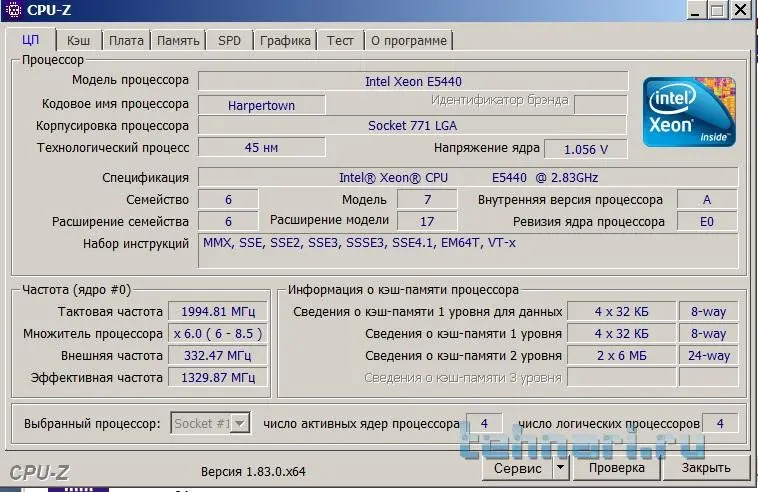This screenshot has width=758, height=492.
Task: Click the Семейство value 6
Action: click(228, 200)
